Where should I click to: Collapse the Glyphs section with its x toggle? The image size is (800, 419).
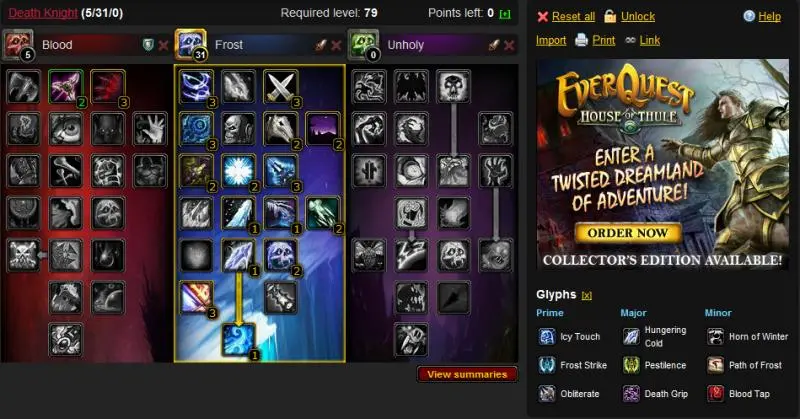(x=587, y=295)
